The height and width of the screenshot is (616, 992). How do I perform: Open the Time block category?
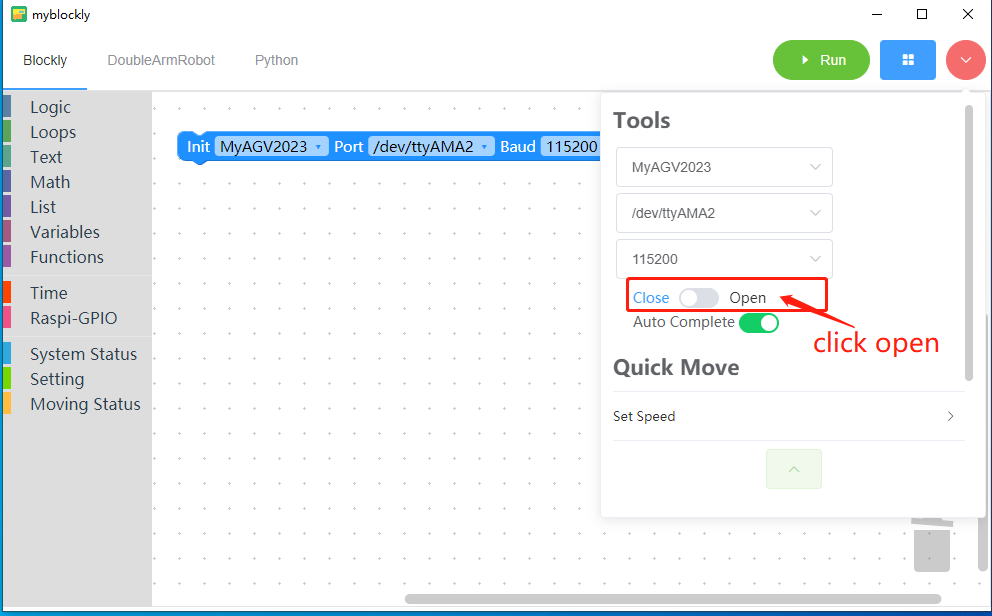pyautogui.click(x=77, y=293)
